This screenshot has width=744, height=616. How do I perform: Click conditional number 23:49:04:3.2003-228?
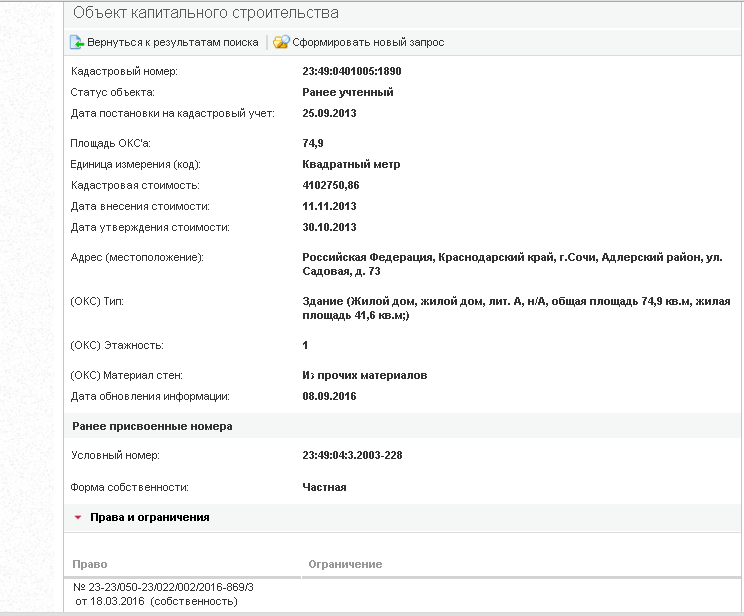coord(353,455)
